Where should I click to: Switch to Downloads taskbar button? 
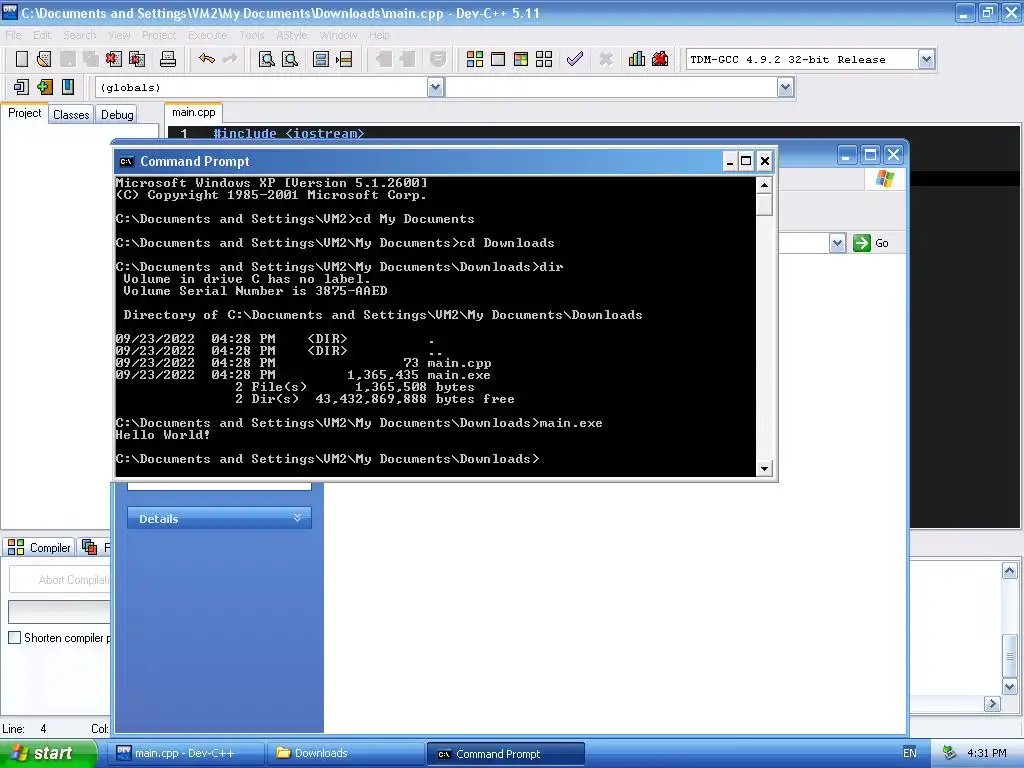[347, 753]
